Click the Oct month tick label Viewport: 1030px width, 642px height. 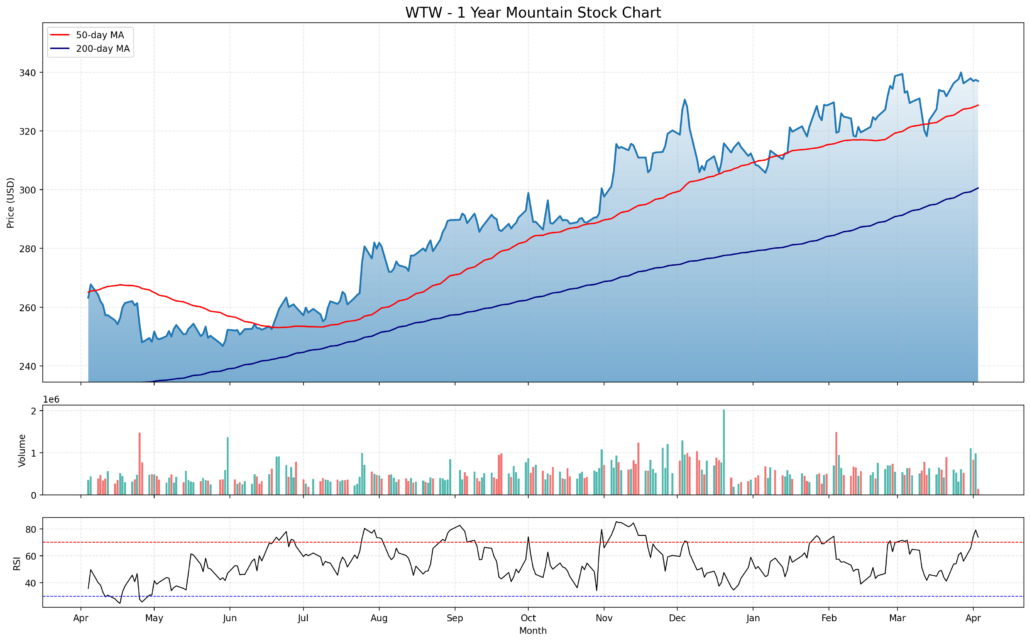(528, 618)
